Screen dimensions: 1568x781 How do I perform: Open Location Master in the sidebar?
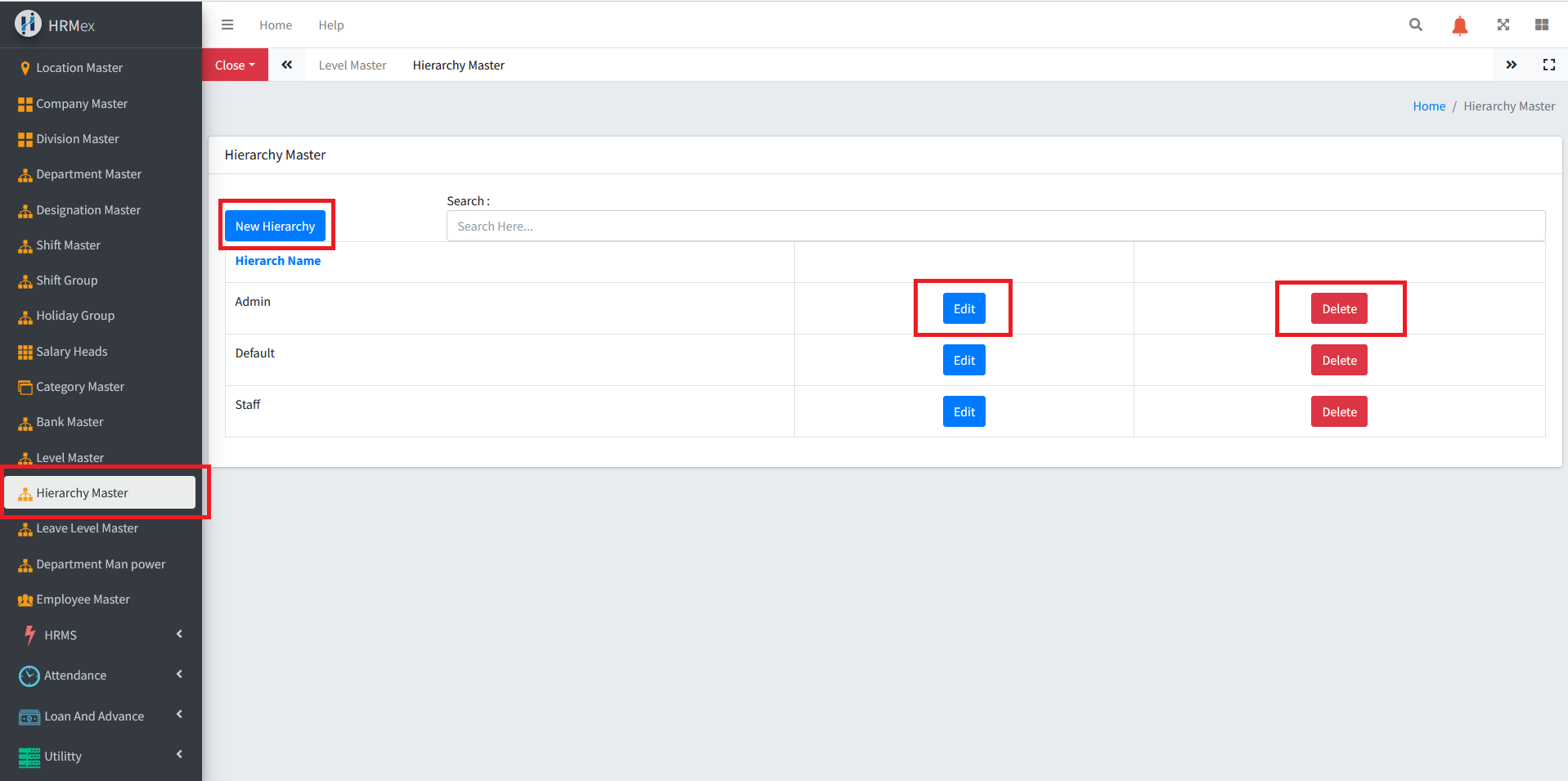pyautogui.click(x=79, y=68)
